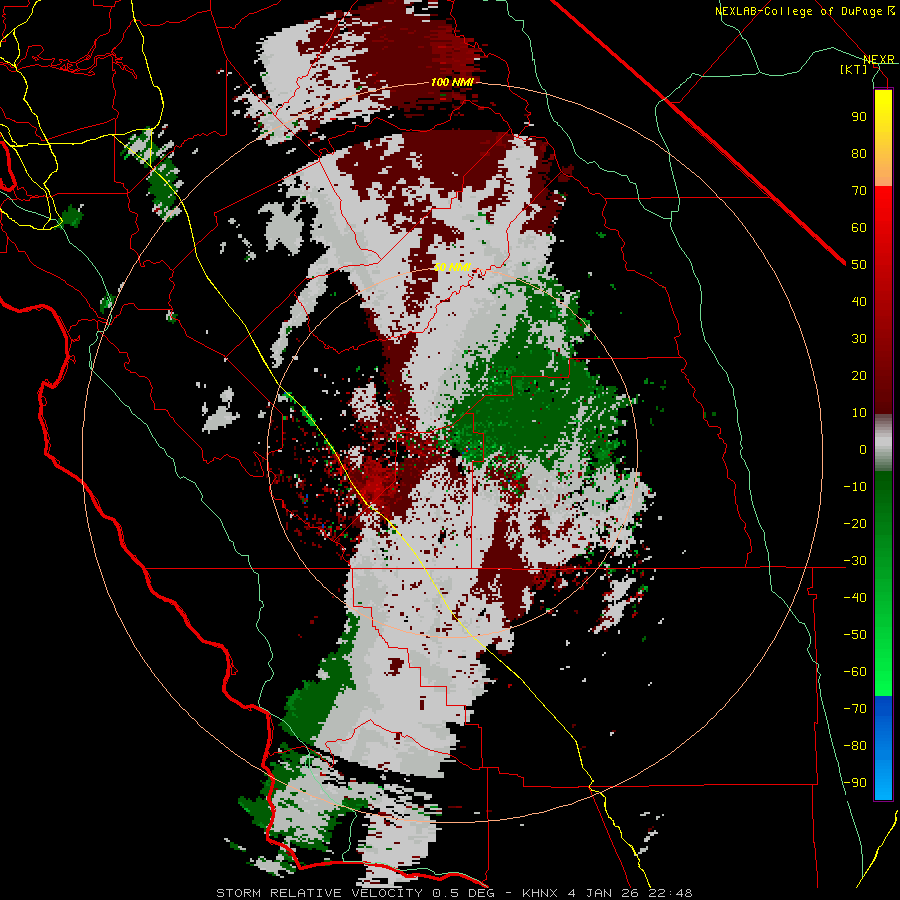This screenshot has width=900, height=900.
Task: Click the 10 value on the velocity scale
Action: (859, 413)
